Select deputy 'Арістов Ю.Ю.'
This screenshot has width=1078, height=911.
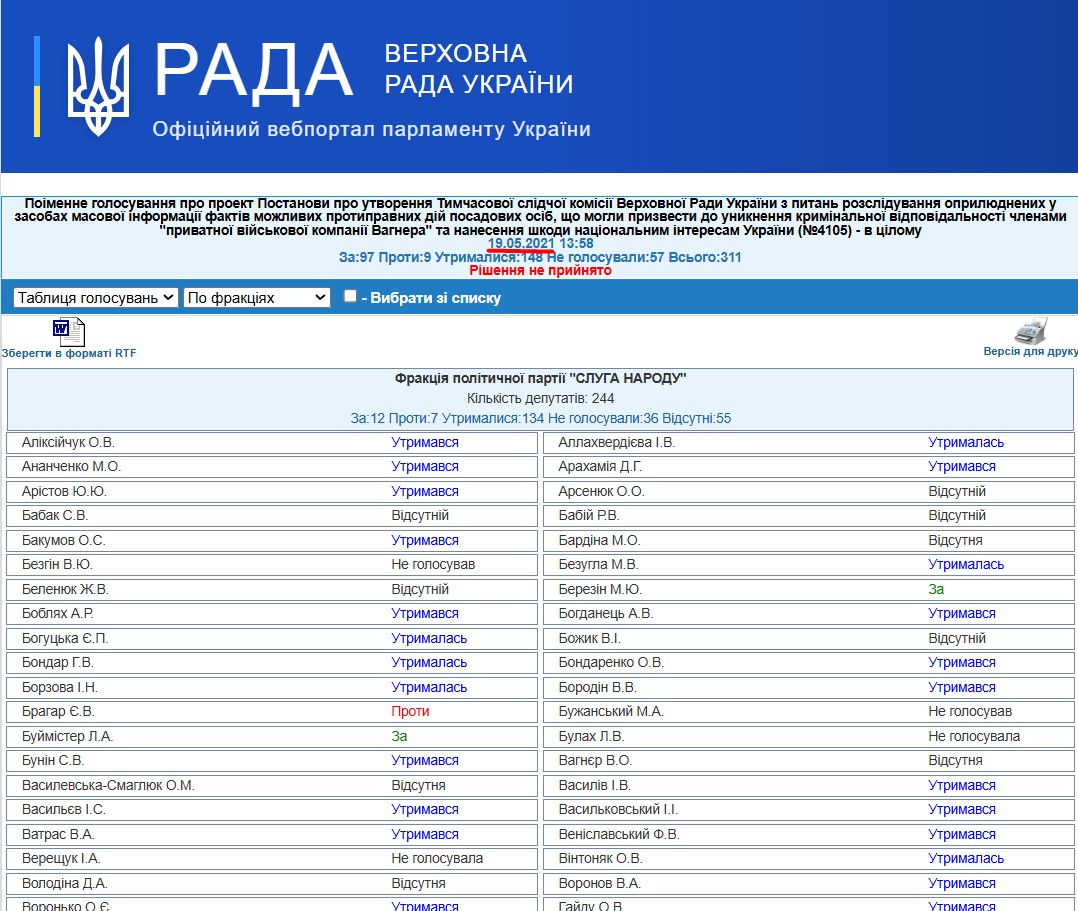coord(64,491)
